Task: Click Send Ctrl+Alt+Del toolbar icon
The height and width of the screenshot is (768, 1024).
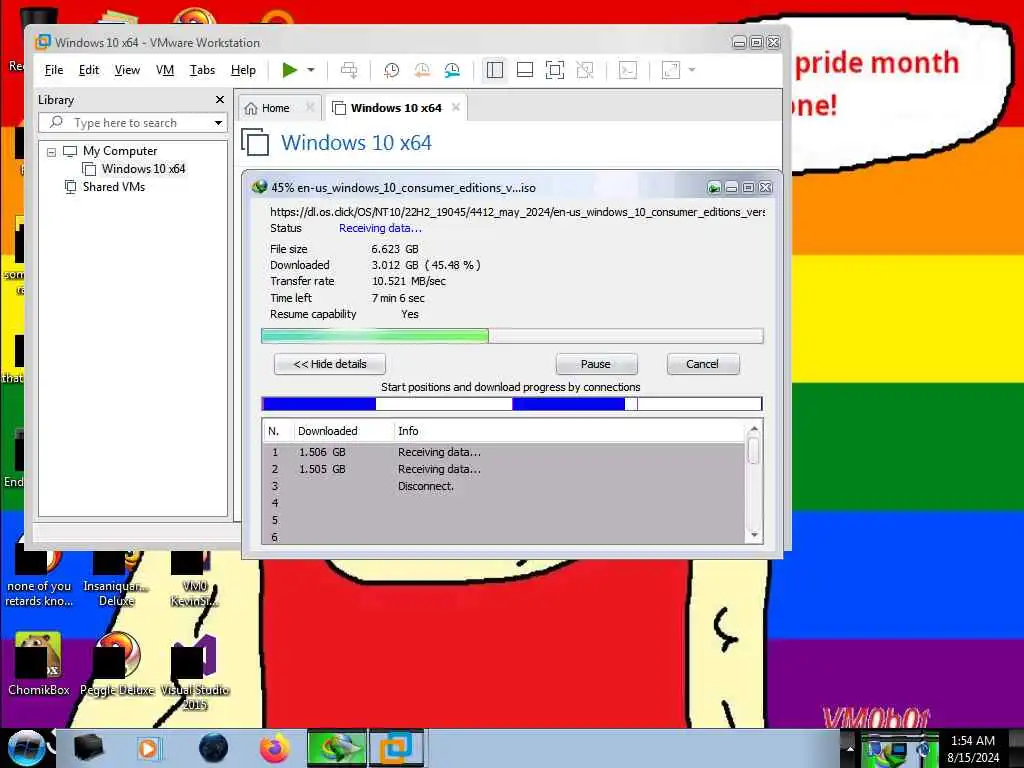Action: tap(349, 70)
